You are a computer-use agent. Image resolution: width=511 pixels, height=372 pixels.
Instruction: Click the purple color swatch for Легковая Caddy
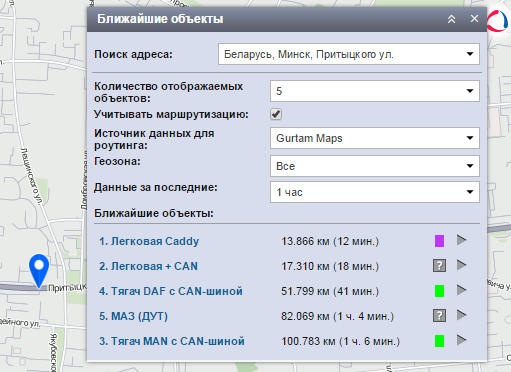coord(439,241)
